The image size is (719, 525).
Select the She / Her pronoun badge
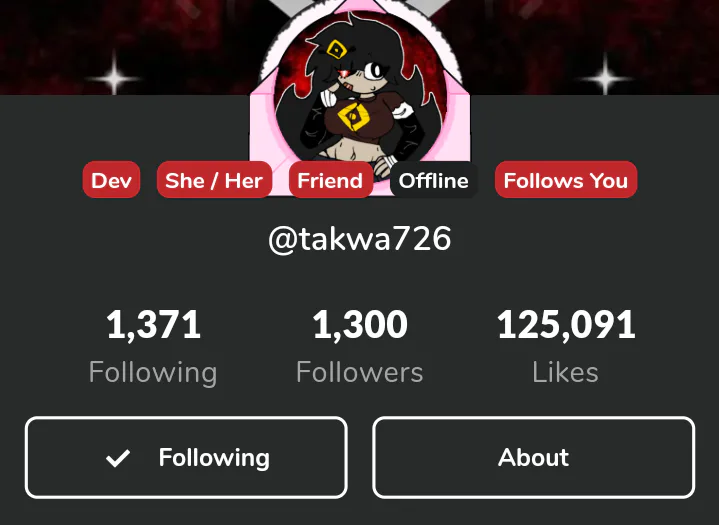click(x=214, y=180)
